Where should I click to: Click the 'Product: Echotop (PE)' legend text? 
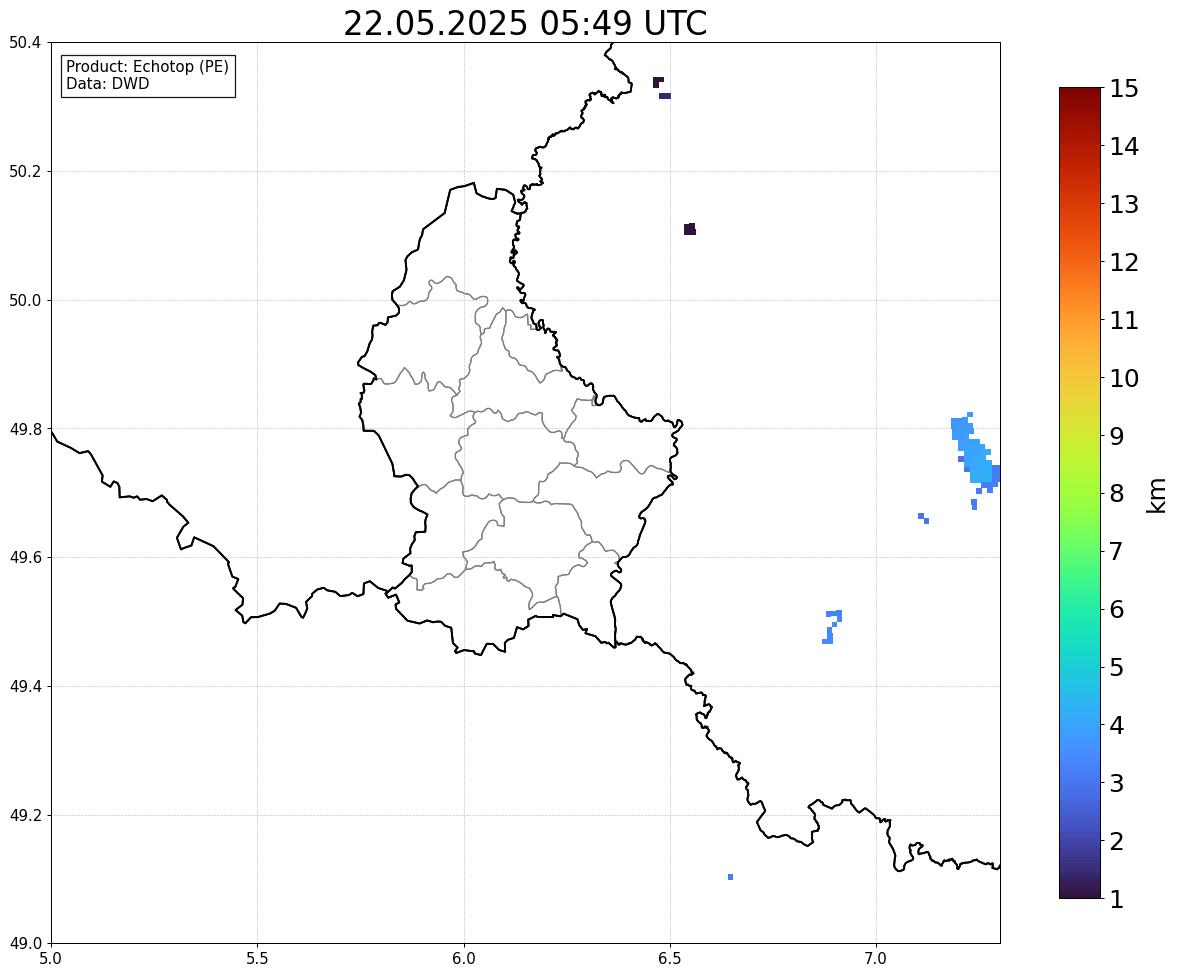147,67
